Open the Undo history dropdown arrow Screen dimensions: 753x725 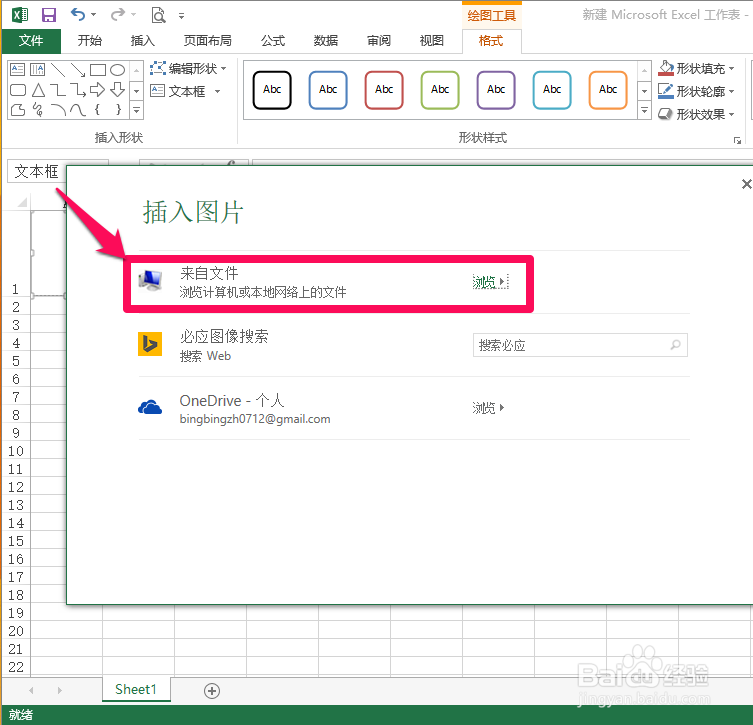(94, 15)
